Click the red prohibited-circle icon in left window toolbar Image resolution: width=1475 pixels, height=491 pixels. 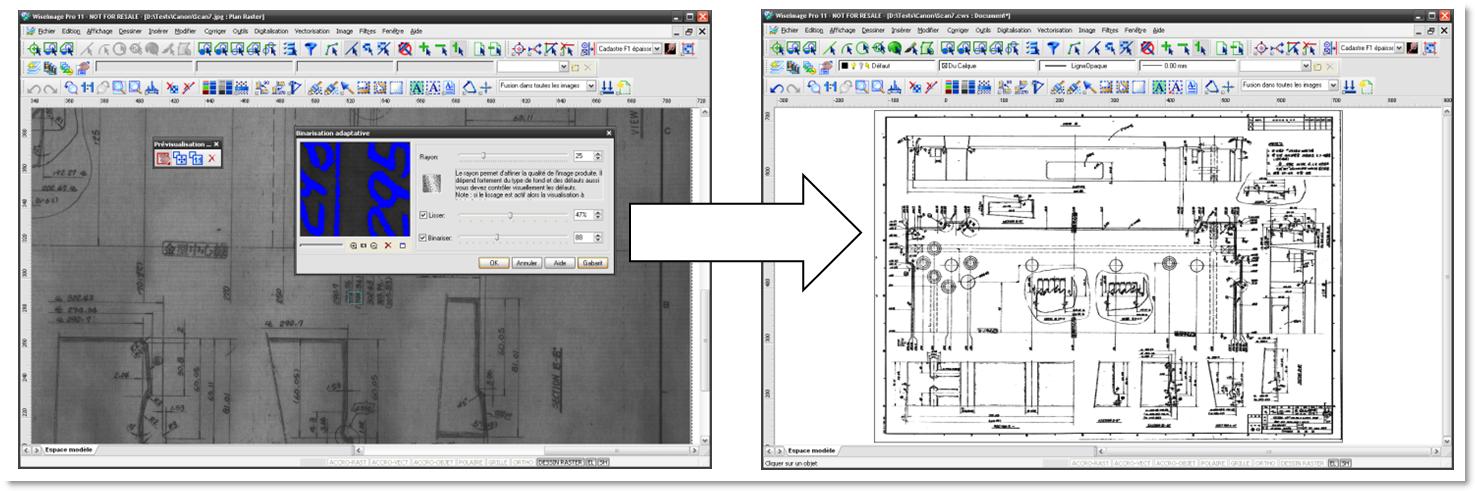[x=405, y=49]
